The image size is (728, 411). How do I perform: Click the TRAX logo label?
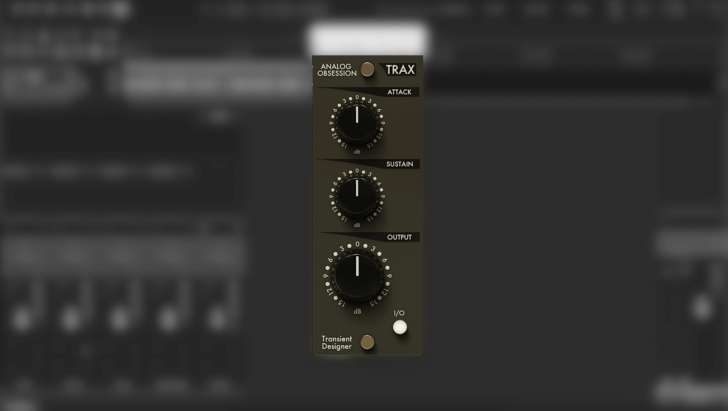[x=400, y=70]
